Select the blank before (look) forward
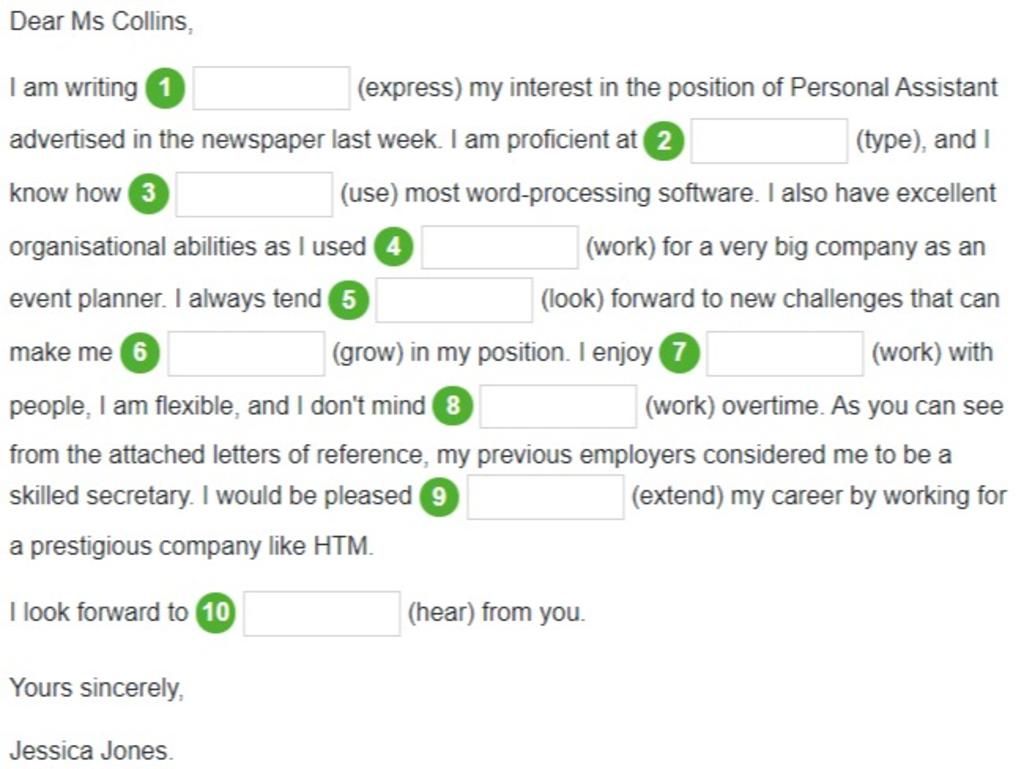 454,300
